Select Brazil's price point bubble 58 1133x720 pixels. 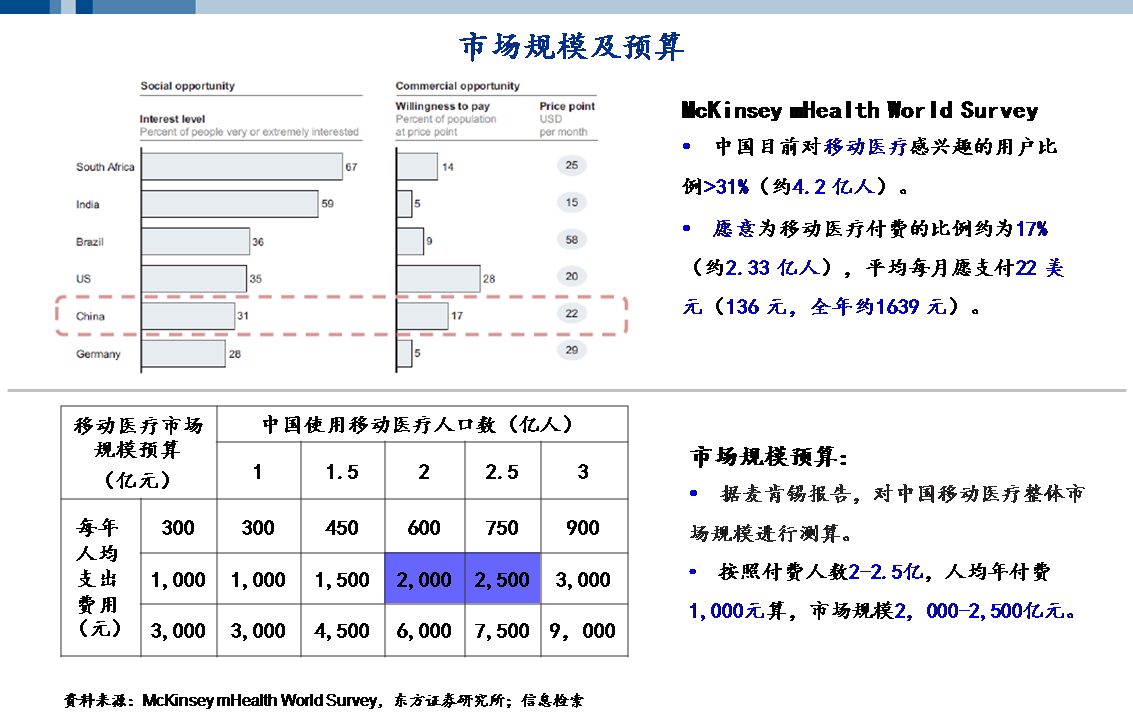572,239
